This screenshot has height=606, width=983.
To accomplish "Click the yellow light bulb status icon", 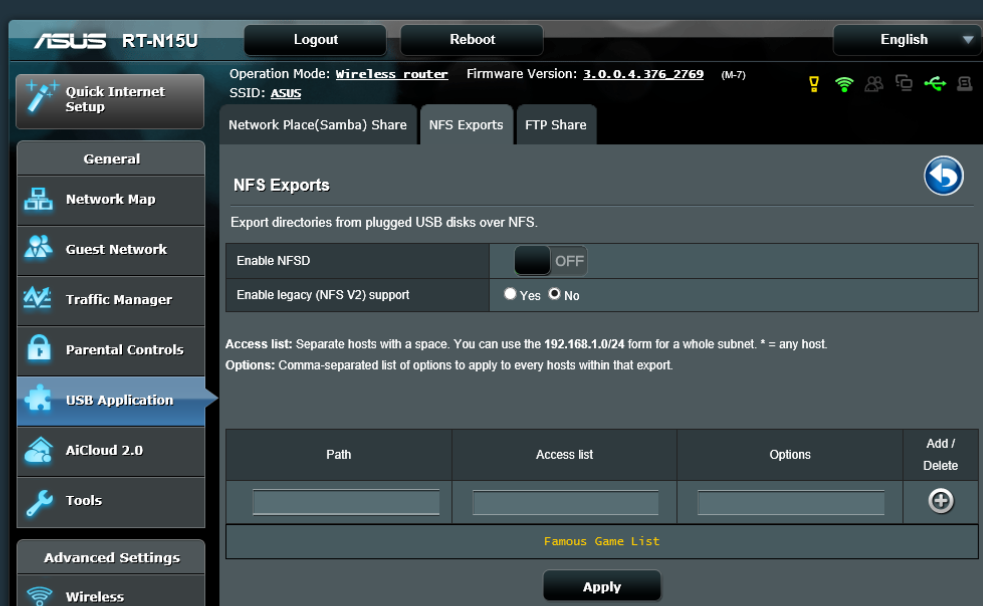I will 814,84.
